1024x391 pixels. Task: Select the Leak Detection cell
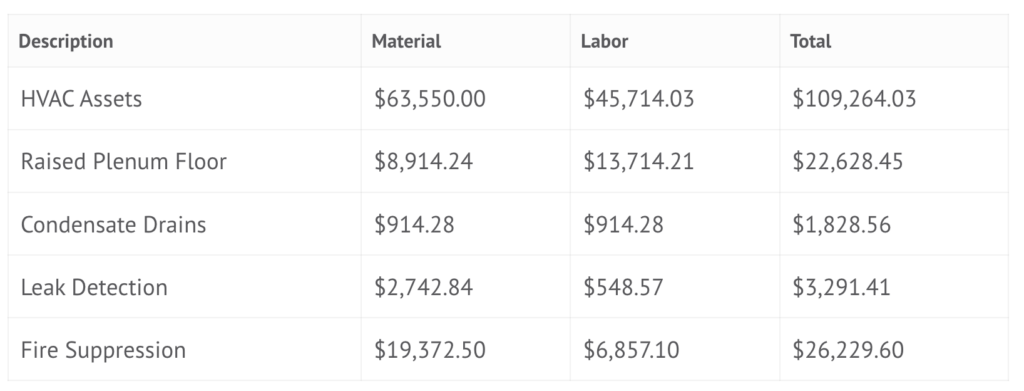[x=94, y=287]
